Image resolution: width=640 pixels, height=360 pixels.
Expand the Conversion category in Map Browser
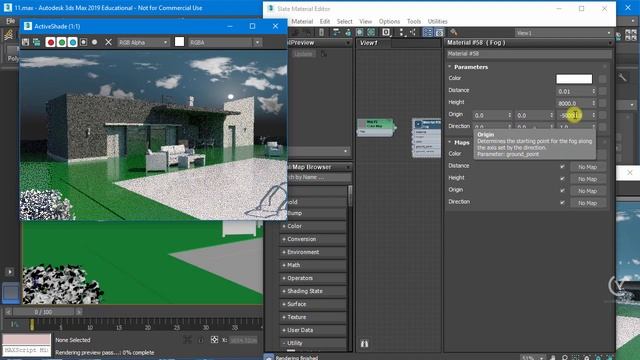pos(313,239)
